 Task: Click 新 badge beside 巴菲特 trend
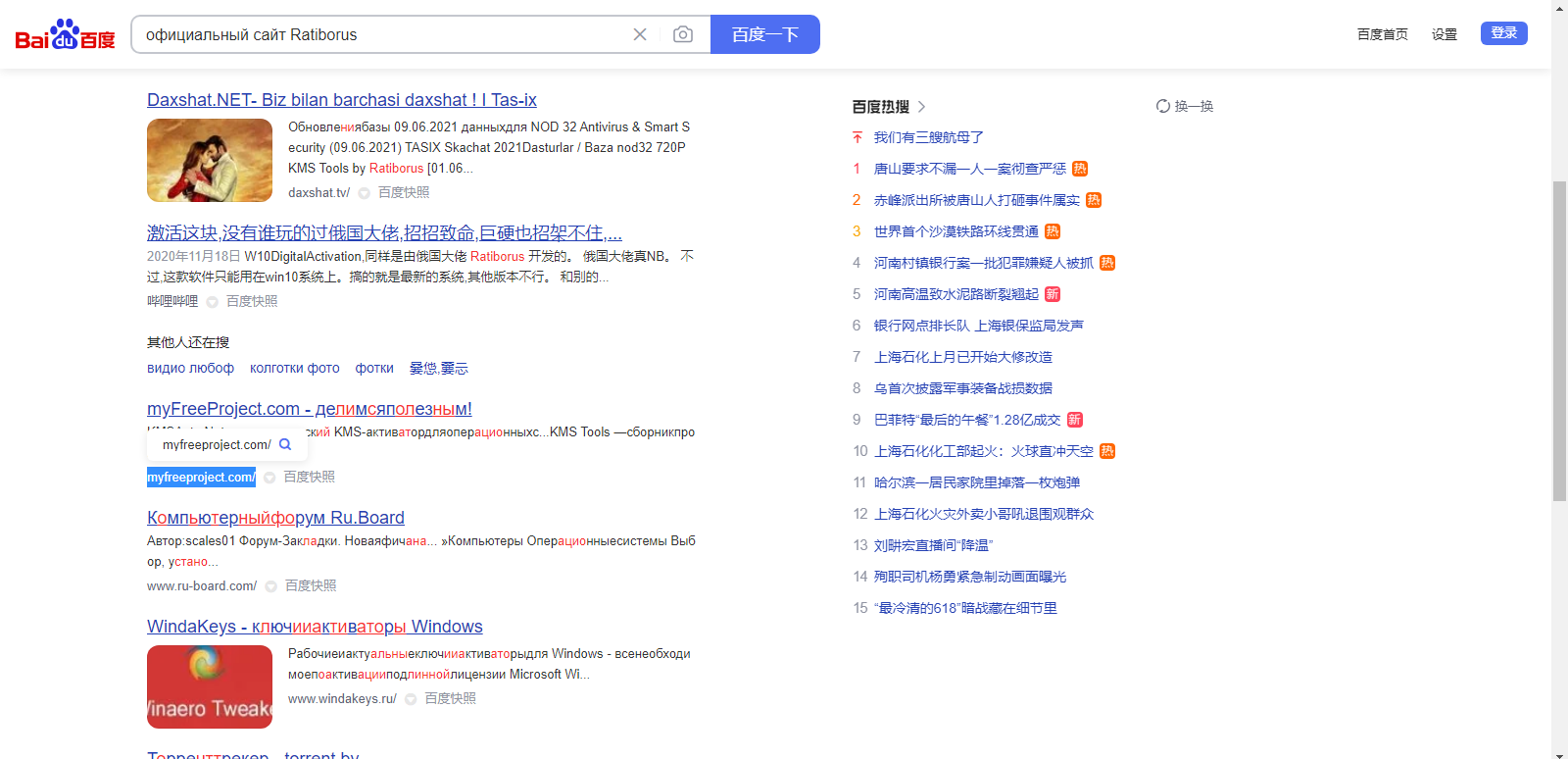pyautogui.click(x=1075, y=420)
